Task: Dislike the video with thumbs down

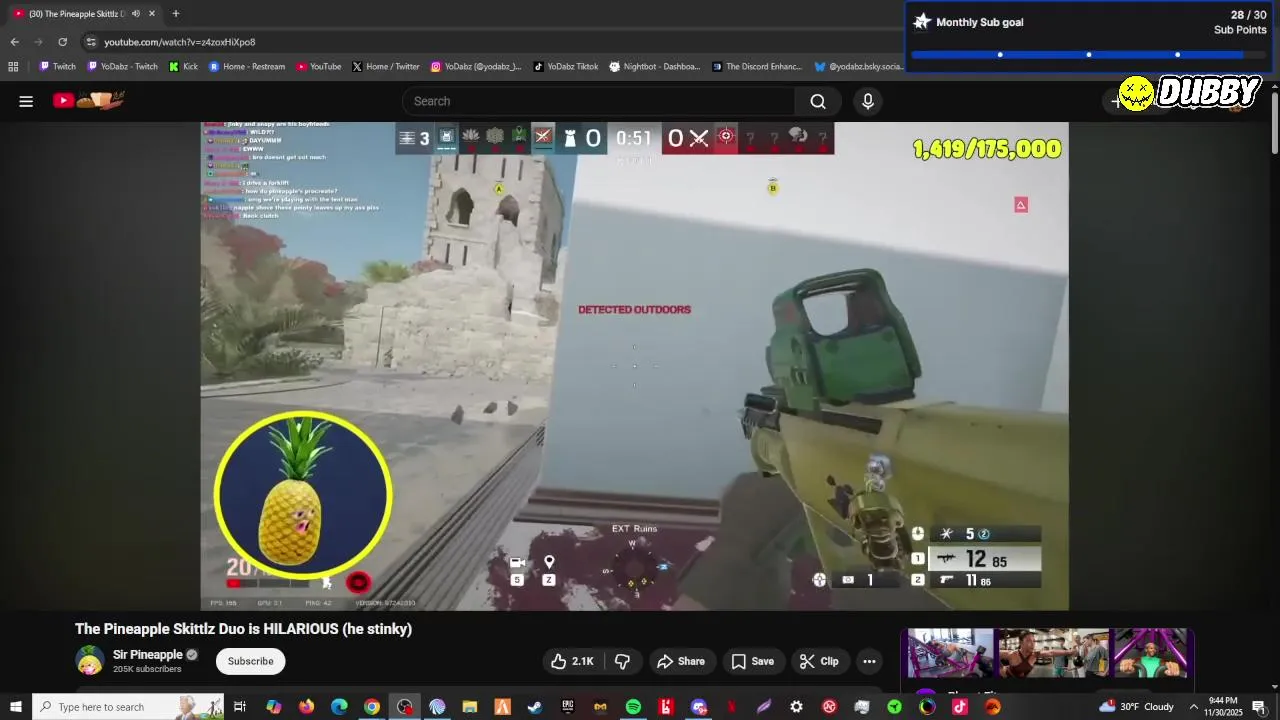Action: [622, 661]
